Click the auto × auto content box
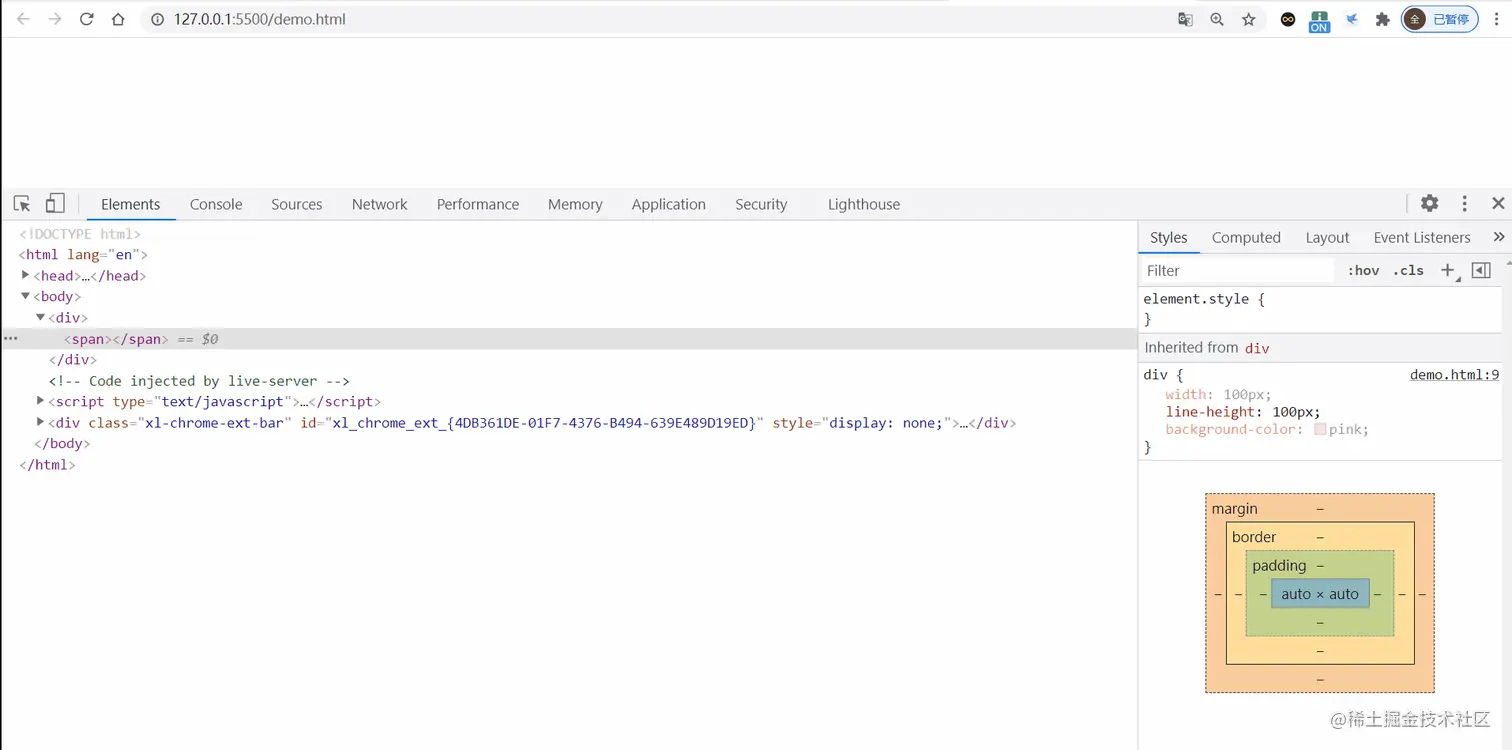This screenshot has width=1512, height=750. point(1320,594)
